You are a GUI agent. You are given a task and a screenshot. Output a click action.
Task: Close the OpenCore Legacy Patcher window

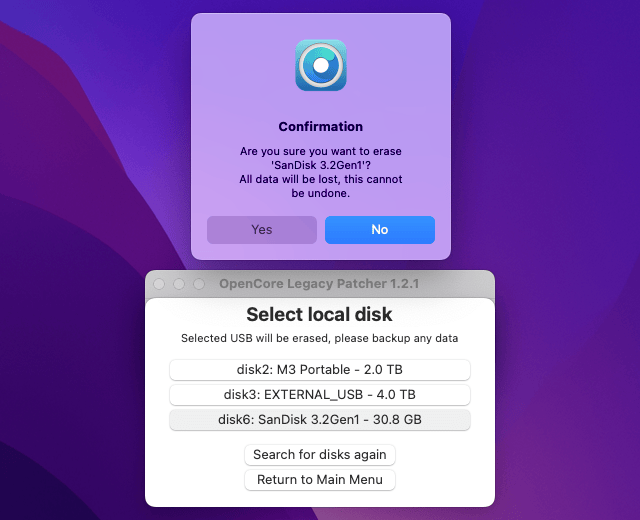coord(160,284)
